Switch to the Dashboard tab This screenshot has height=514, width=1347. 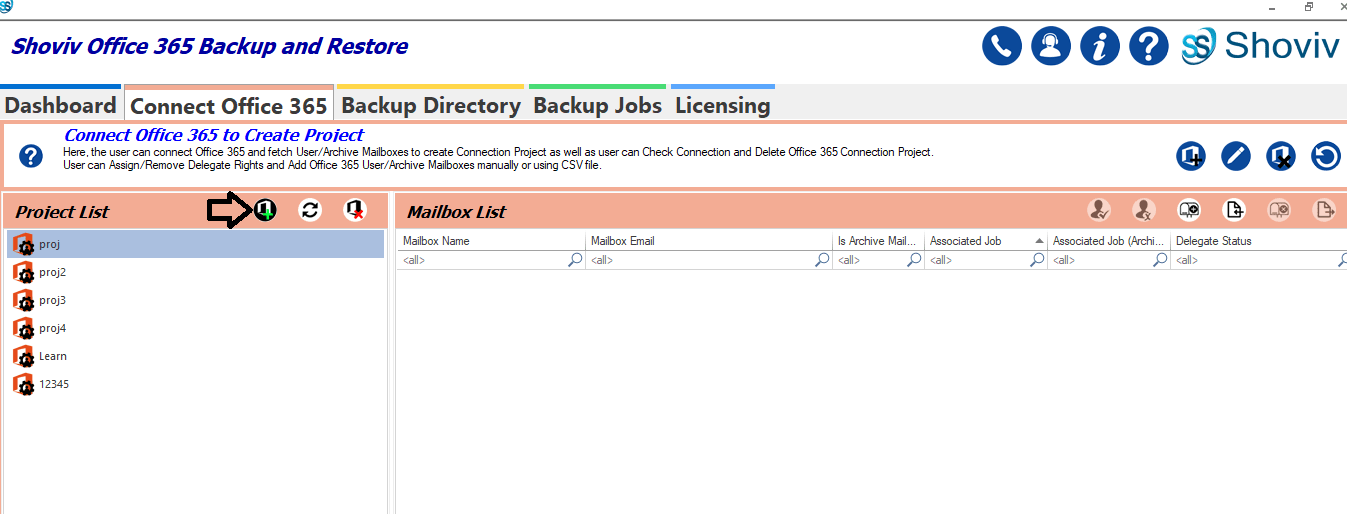[x=61, y=105]
